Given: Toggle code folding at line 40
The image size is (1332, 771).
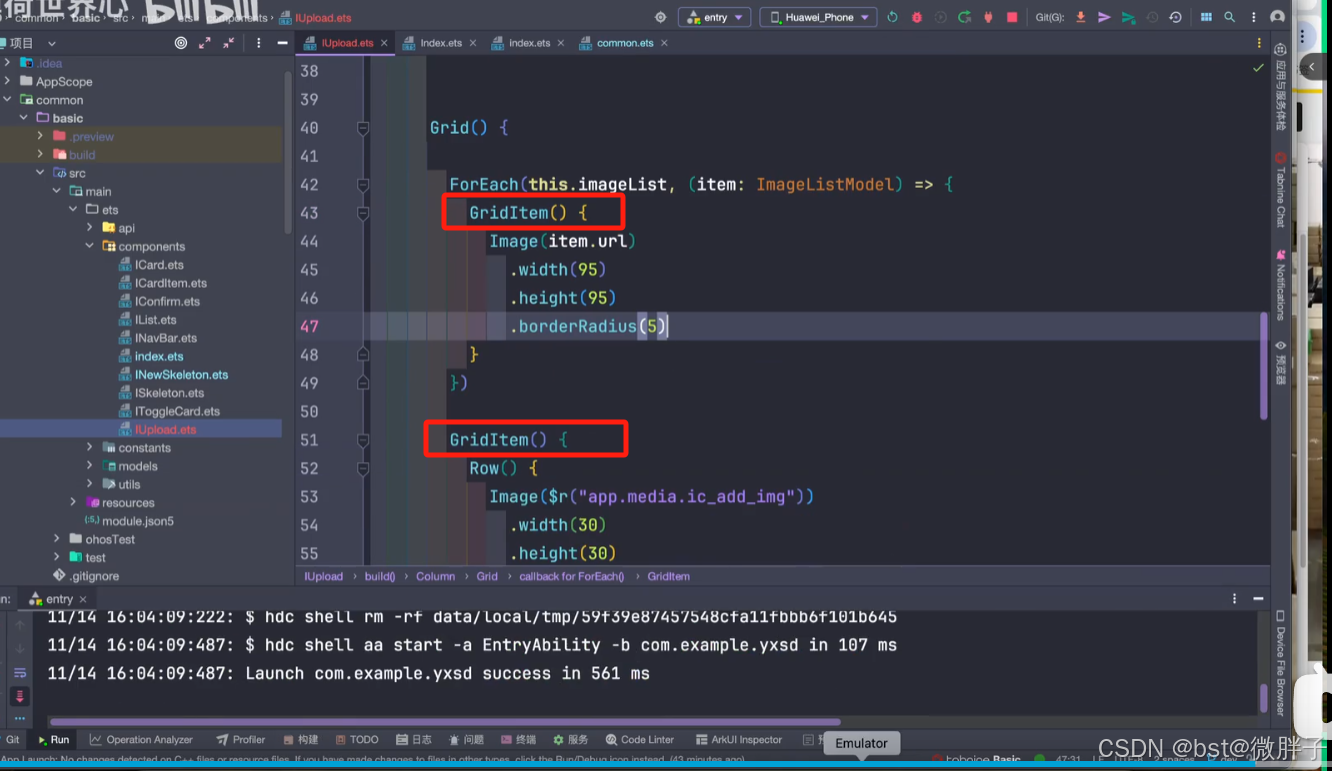Looking at the screenshot, I should coord(363,128).
